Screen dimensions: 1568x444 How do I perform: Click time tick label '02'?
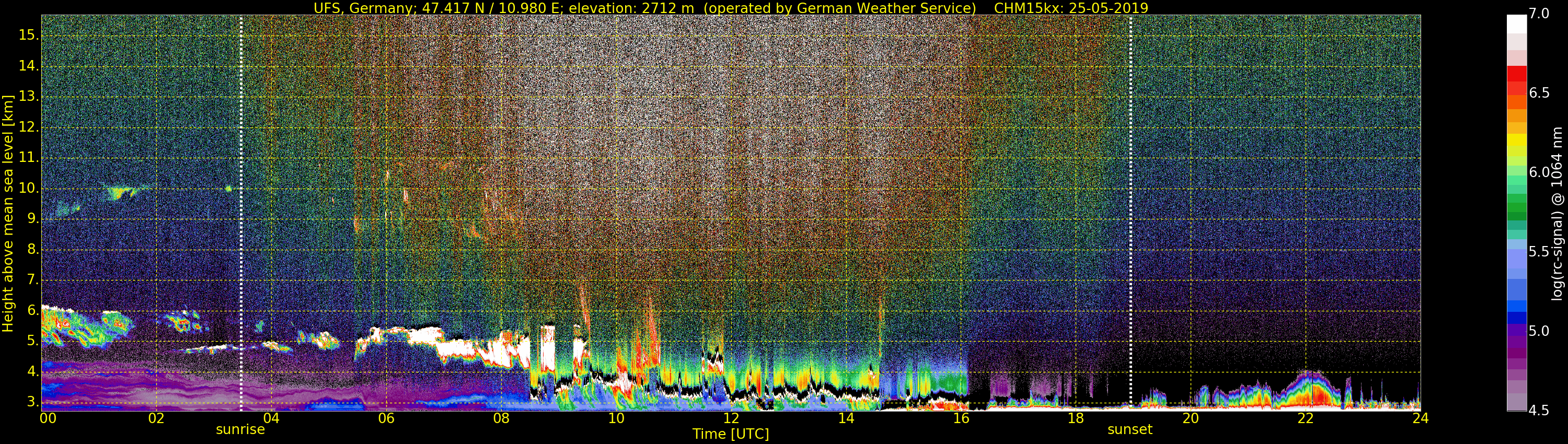(x=156, y=418)
